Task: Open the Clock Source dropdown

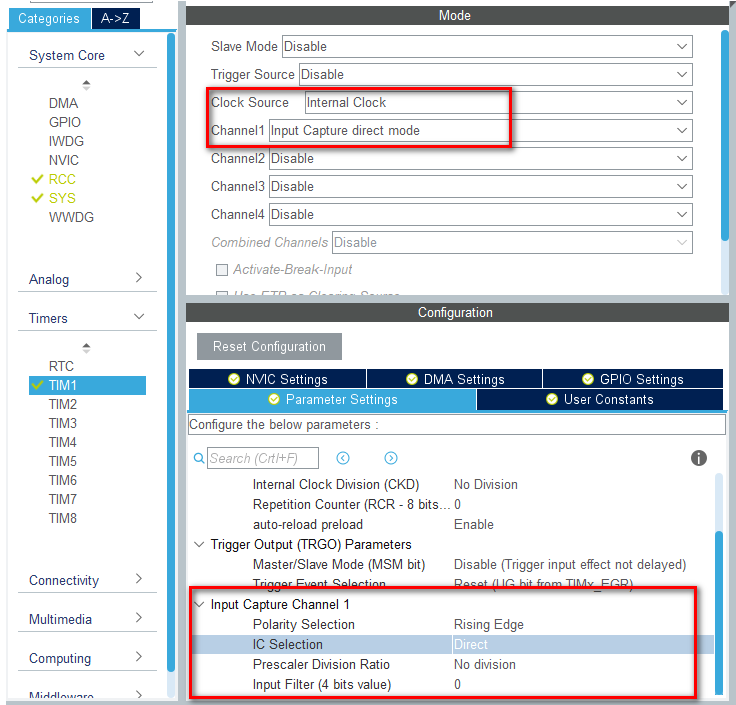Action: click(x=498, y=102)
